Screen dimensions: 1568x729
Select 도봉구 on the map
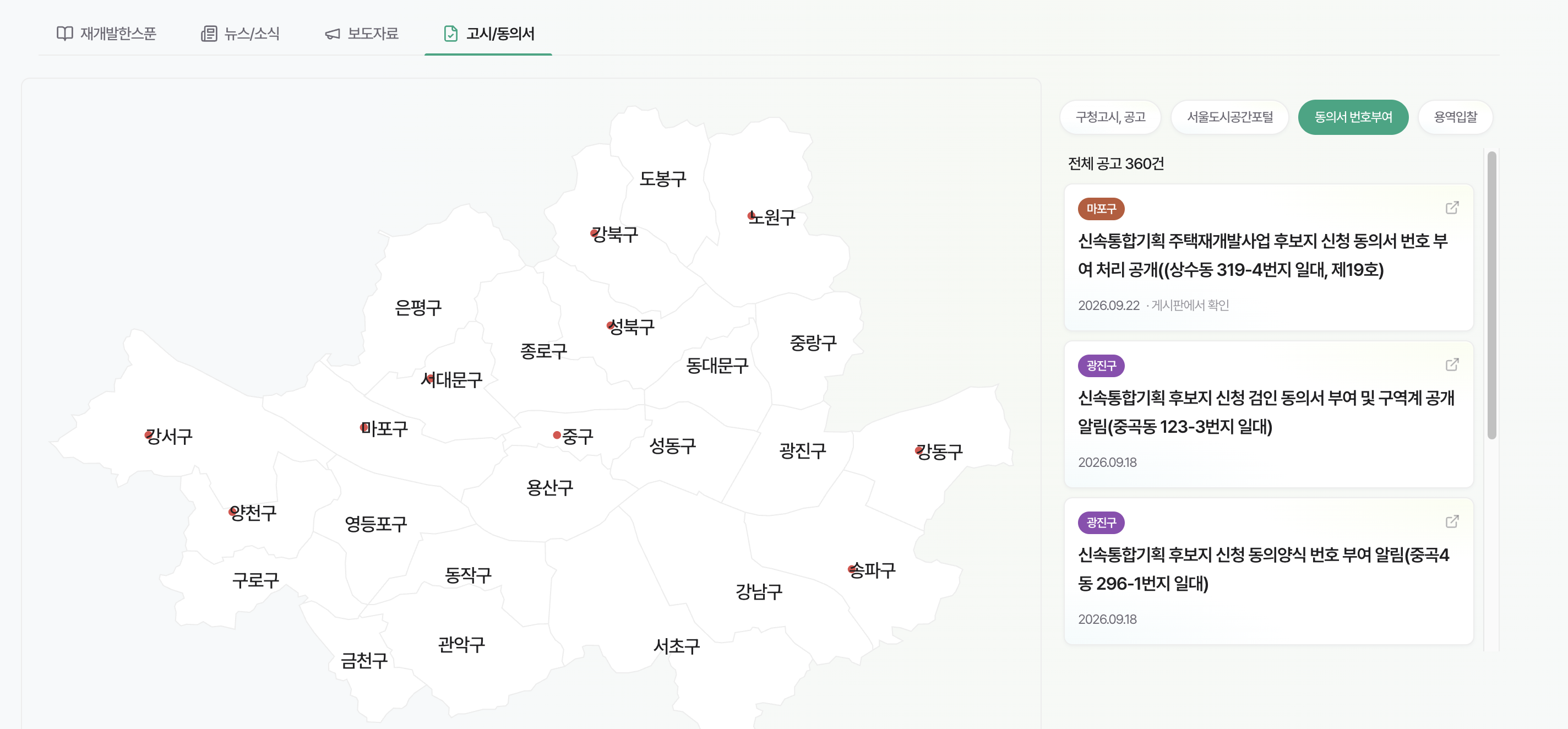click(x=663, y=178)
